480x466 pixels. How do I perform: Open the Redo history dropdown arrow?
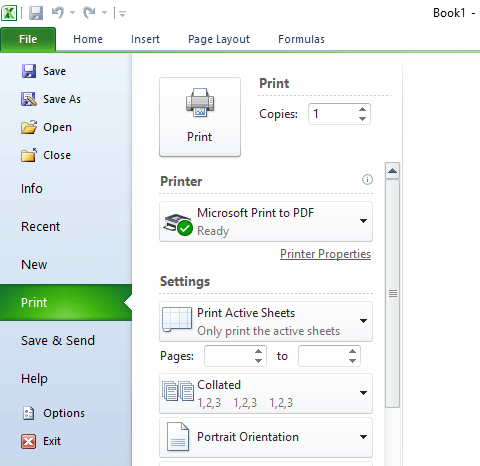[x=104, y=13]
